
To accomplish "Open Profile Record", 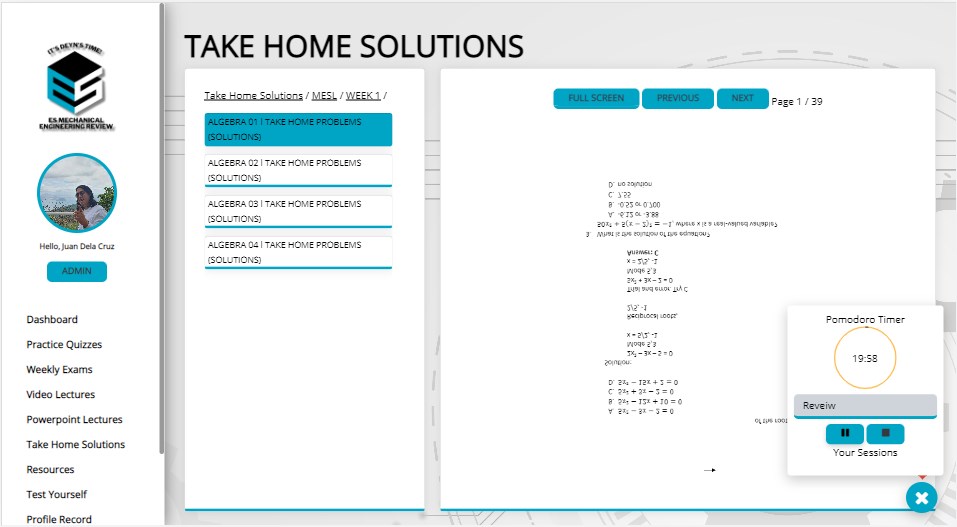I will click(59, 520).
